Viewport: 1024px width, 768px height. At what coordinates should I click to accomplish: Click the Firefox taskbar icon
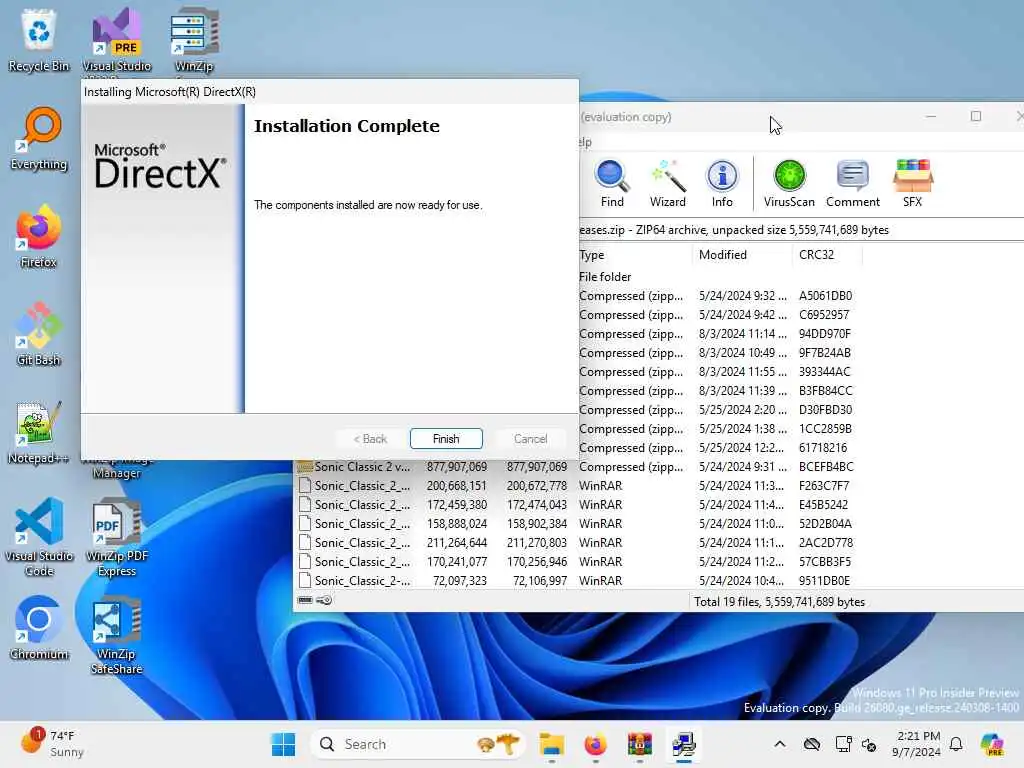[595, 744]
